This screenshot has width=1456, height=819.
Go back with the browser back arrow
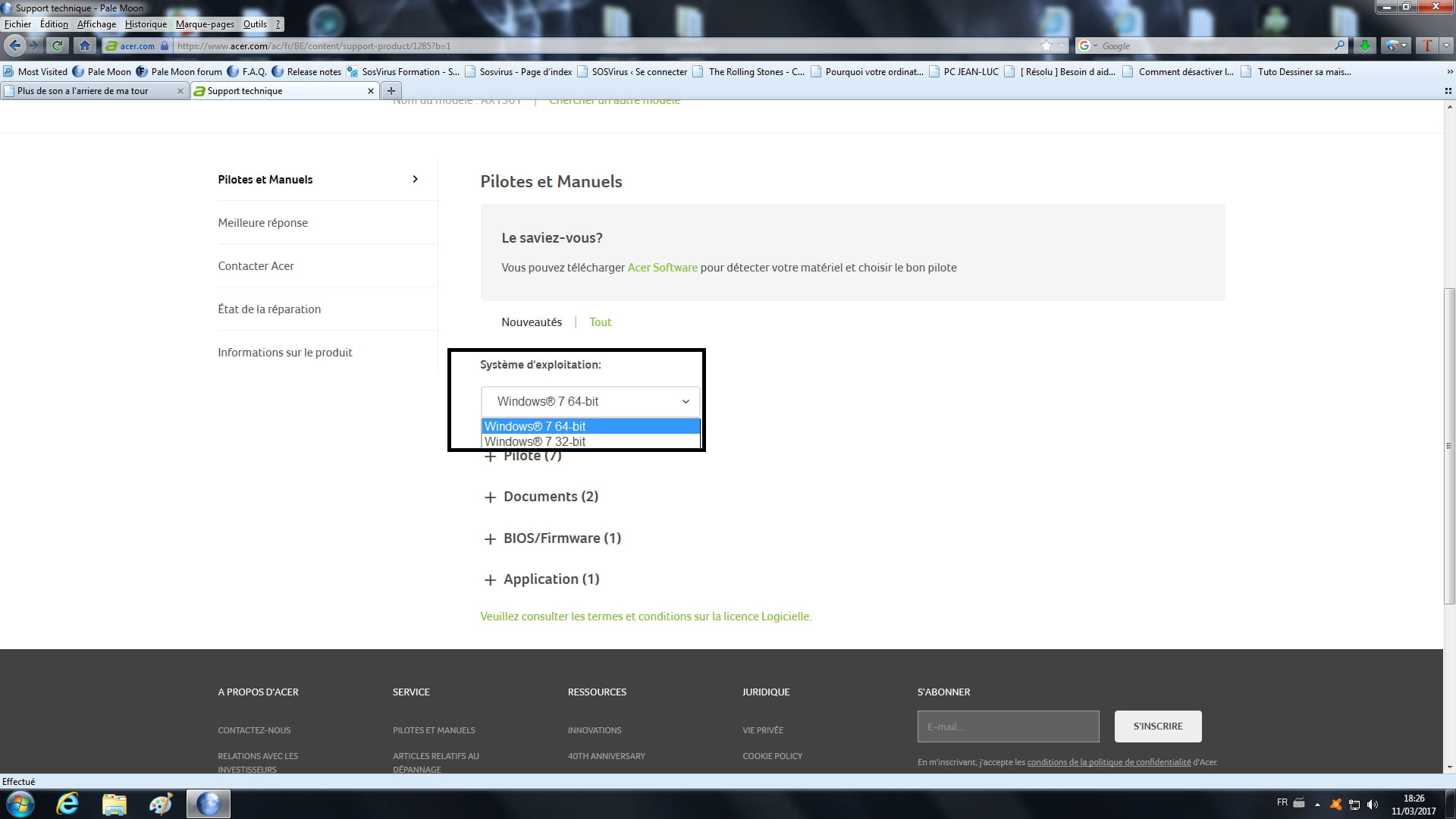tap(15, 45)
